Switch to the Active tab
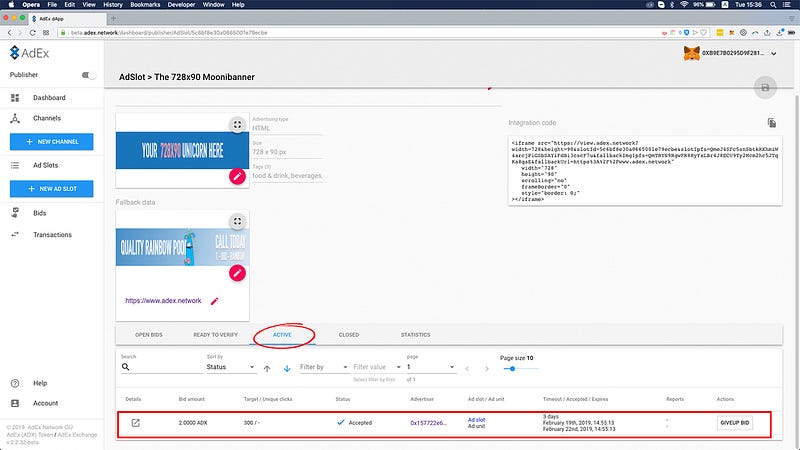Image resolution: width=800 pixels, height=450 pixels. point(282,335)
